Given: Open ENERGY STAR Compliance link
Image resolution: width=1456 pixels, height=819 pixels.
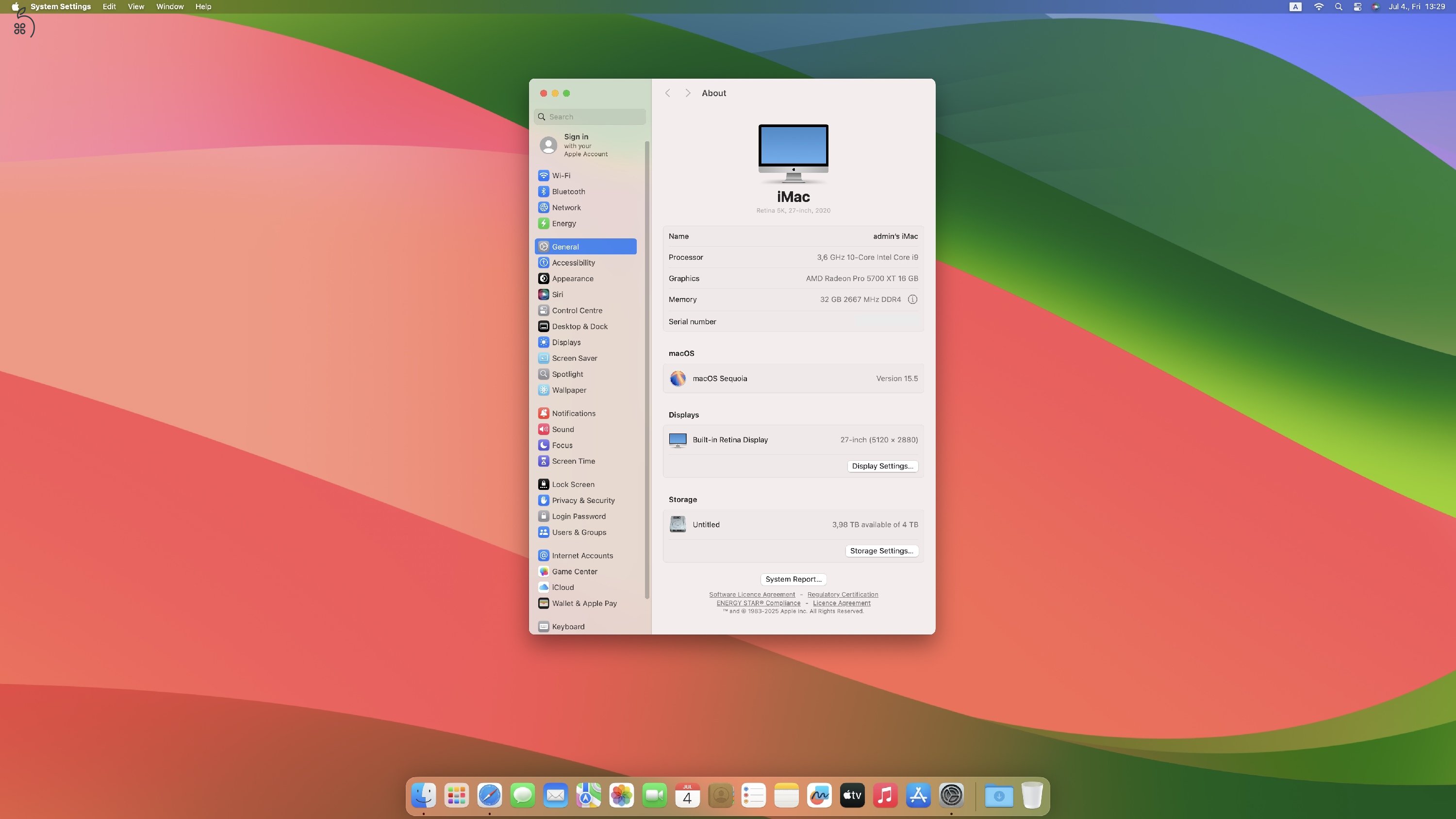Looking at the screenshot, I should [759, 603].
